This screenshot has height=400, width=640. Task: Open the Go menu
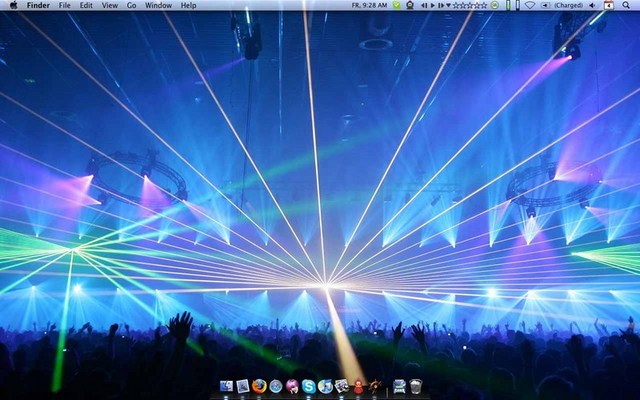coord(131,5)
